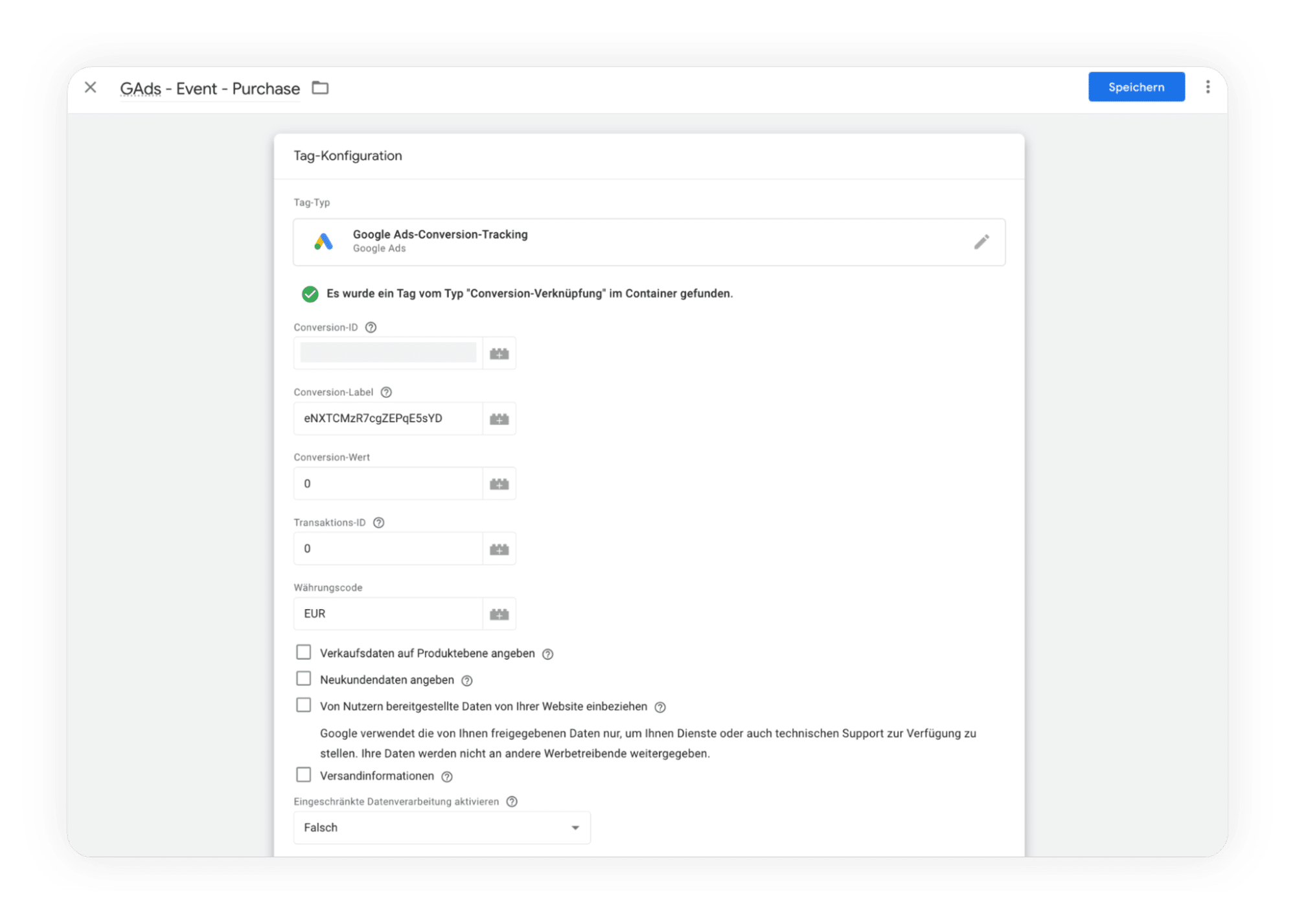1295x924 pixels.
Task: Click the Tag-Typ label
Action: coord(312,202)
